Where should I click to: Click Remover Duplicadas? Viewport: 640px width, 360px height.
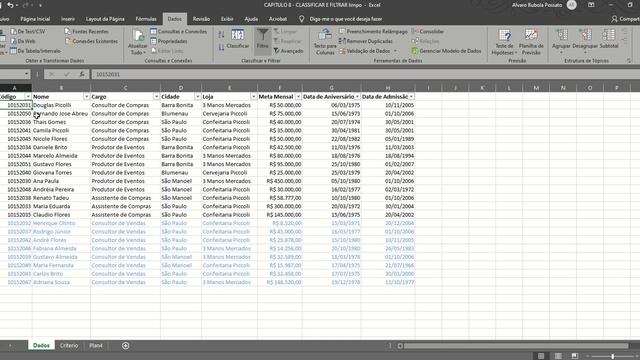pyautogui.click(x=366, y=41)
